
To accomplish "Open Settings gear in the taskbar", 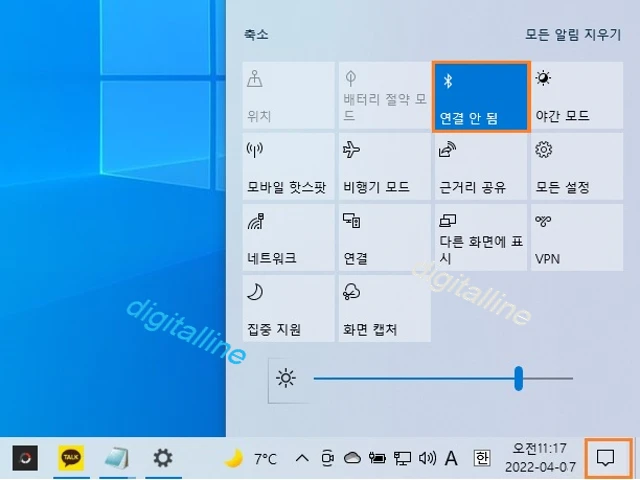I will [x=163, y=458].
